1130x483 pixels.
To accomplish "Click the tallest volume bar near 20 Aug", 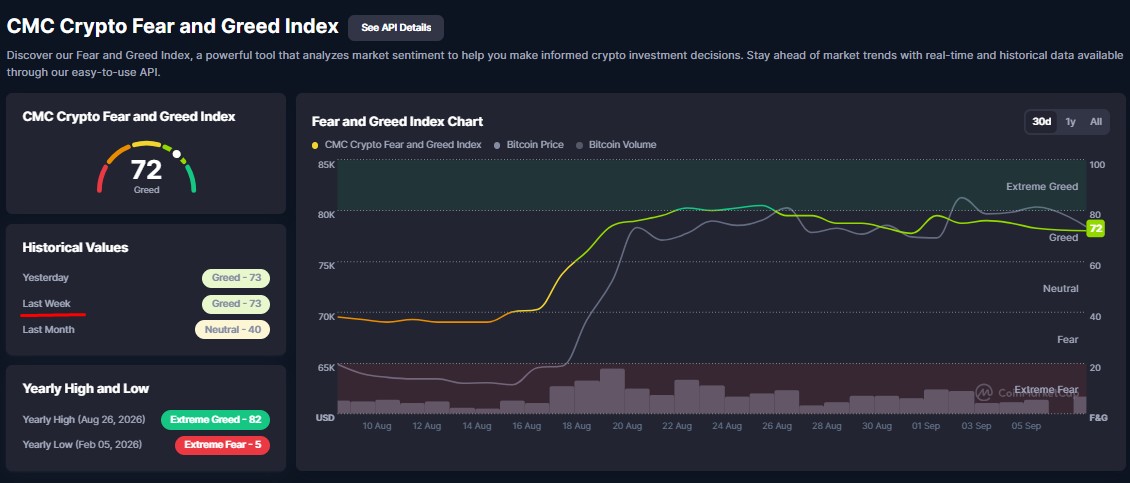I will pyautogui.click(x=612, y=391).
